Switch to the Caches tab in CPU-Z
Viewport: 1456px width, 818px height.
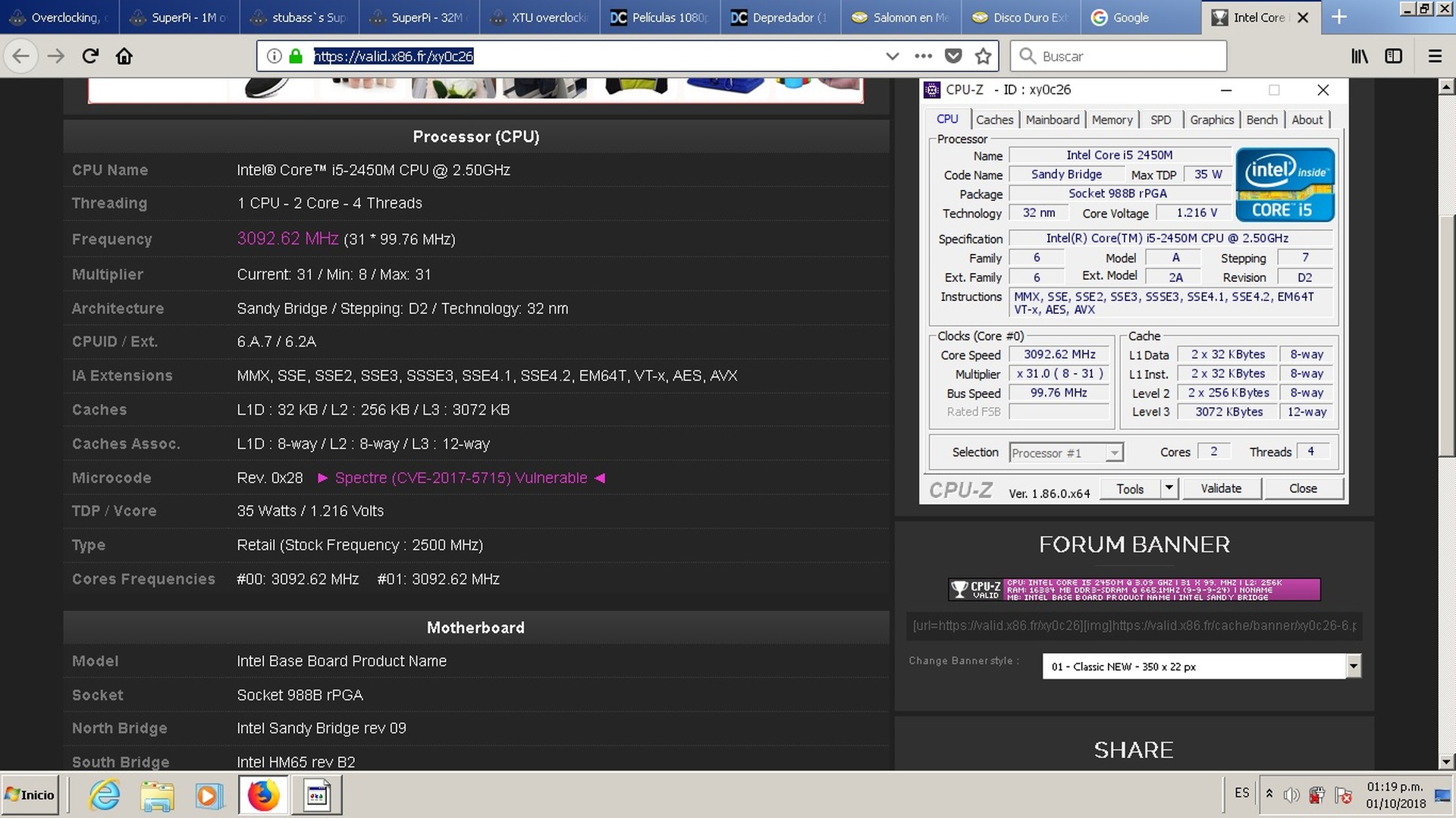pos(994,120)
